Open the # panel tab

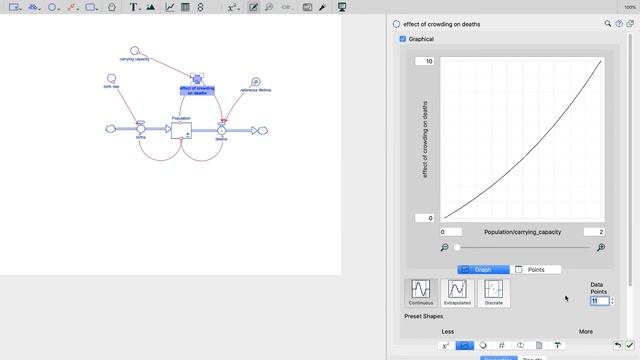coord(502,345)
